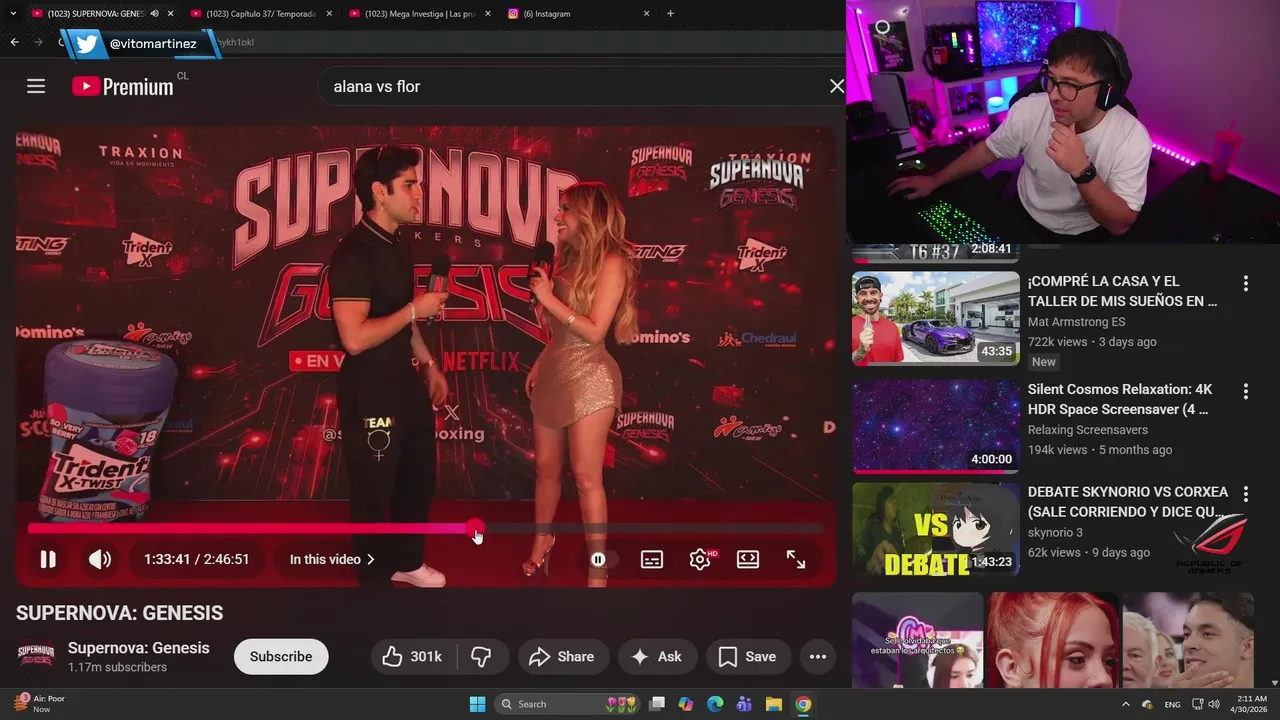Open the 'Air: Poor' weather widget

(40, 704)
